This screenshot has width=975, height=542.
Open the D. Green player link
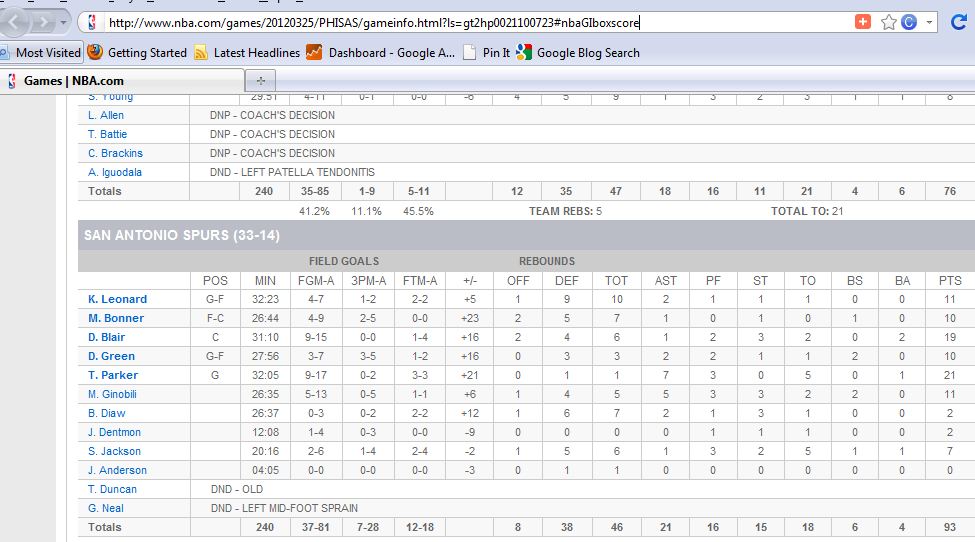pyautogui.click(x=111, y=356)
